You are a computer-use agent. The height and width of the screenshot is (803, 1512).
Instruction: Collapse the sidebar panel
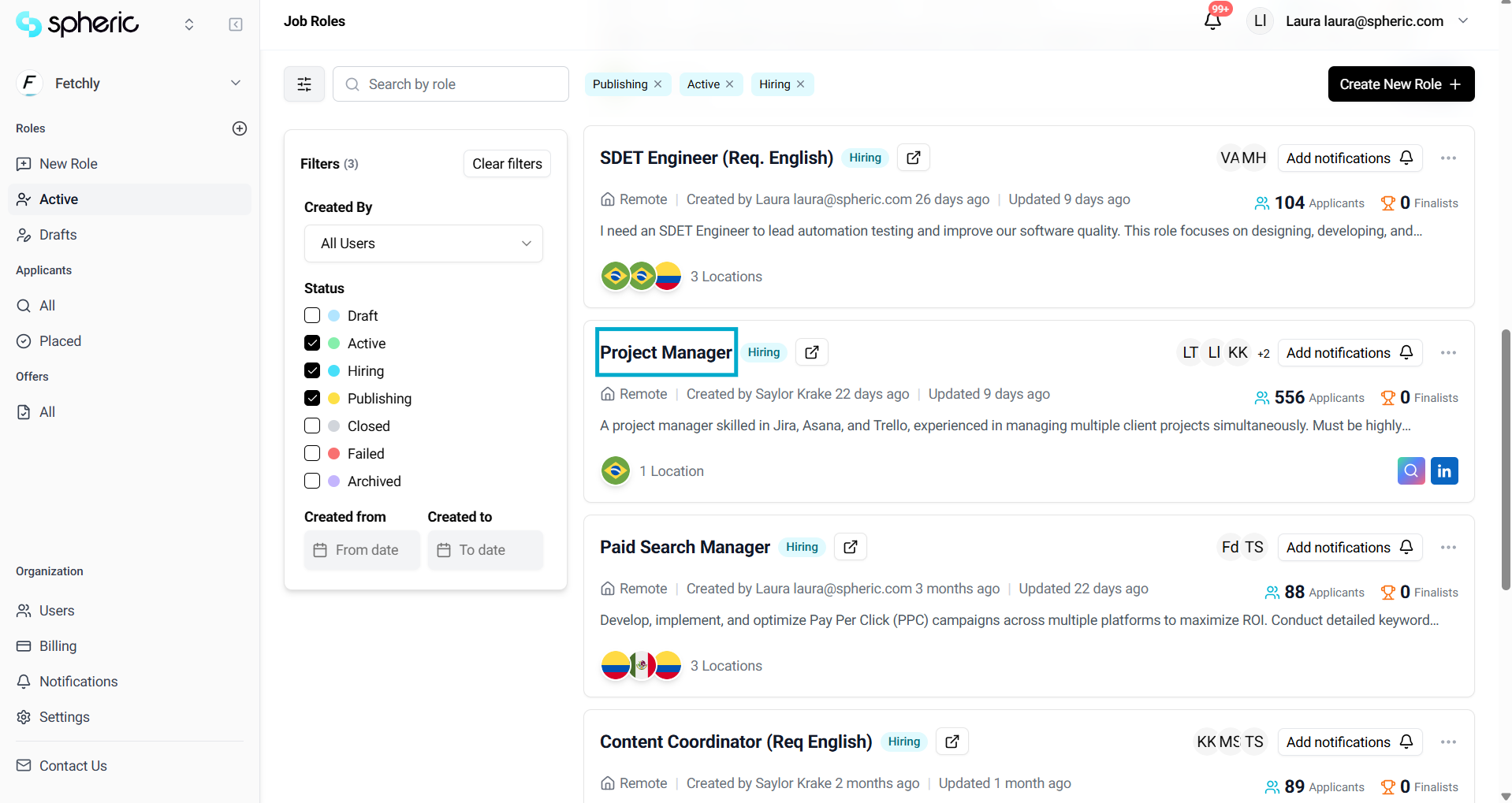(236, 24)
